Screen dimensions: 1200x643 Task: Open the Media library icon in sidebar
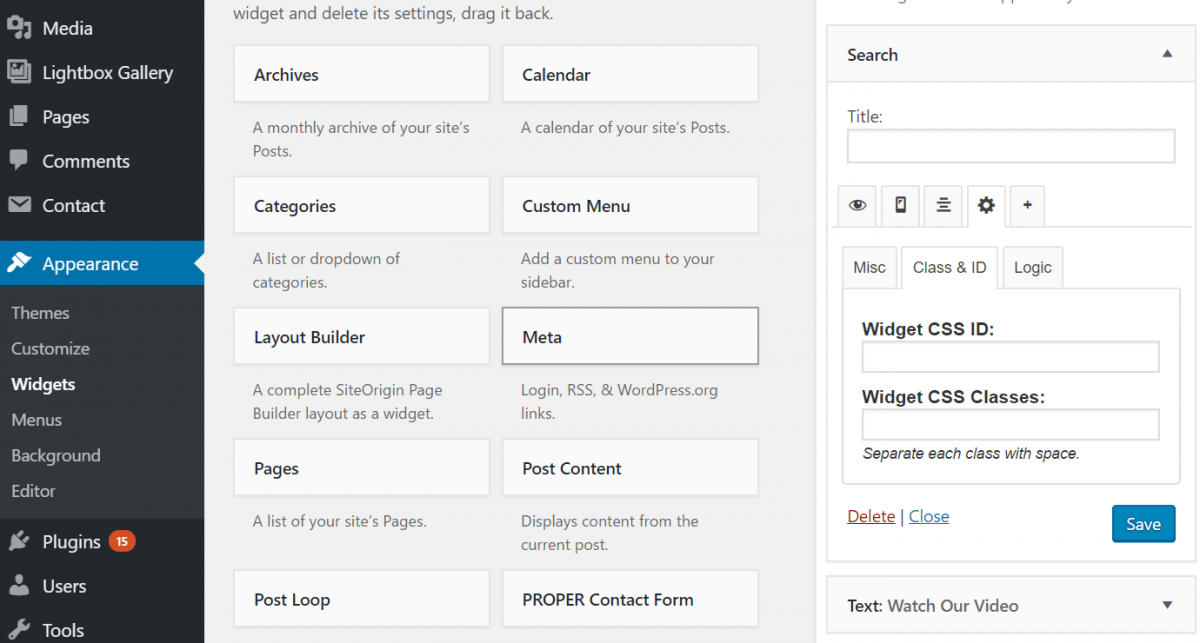[21, 27]
